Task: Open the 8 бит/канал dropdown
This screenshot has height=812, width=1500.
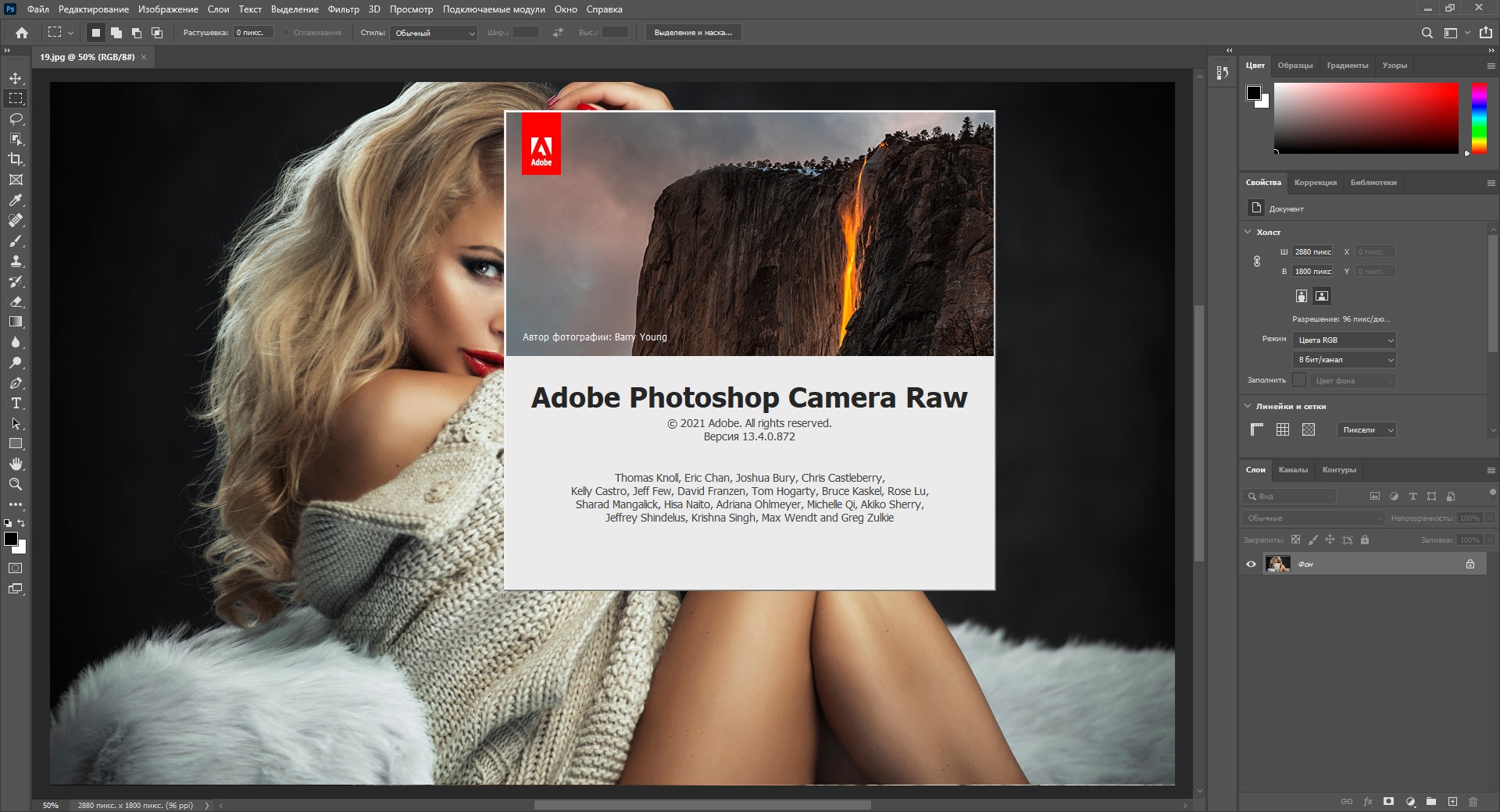Action: [x=1345, y=359]
